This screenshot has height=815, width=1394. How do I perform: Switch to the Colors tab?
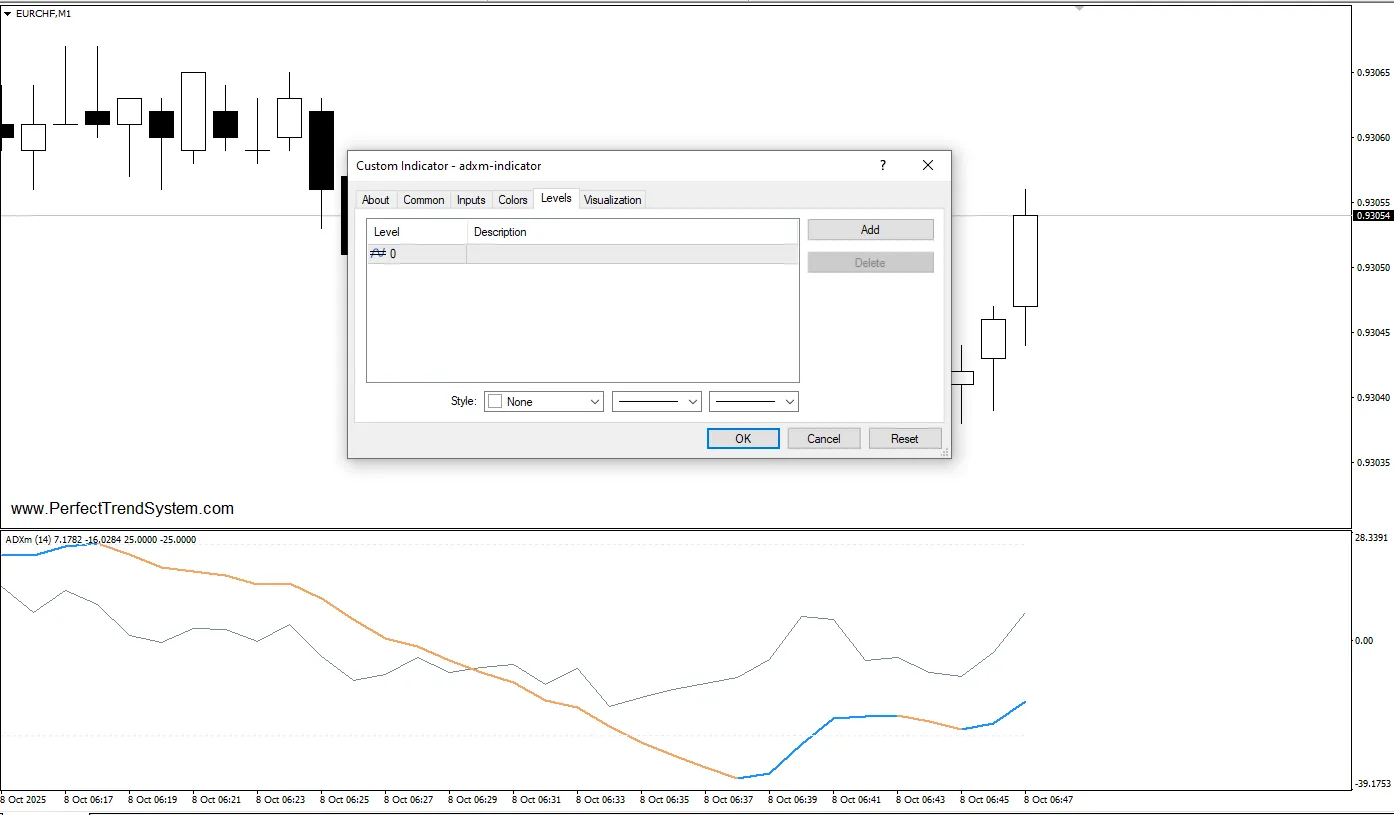[512, 200]
